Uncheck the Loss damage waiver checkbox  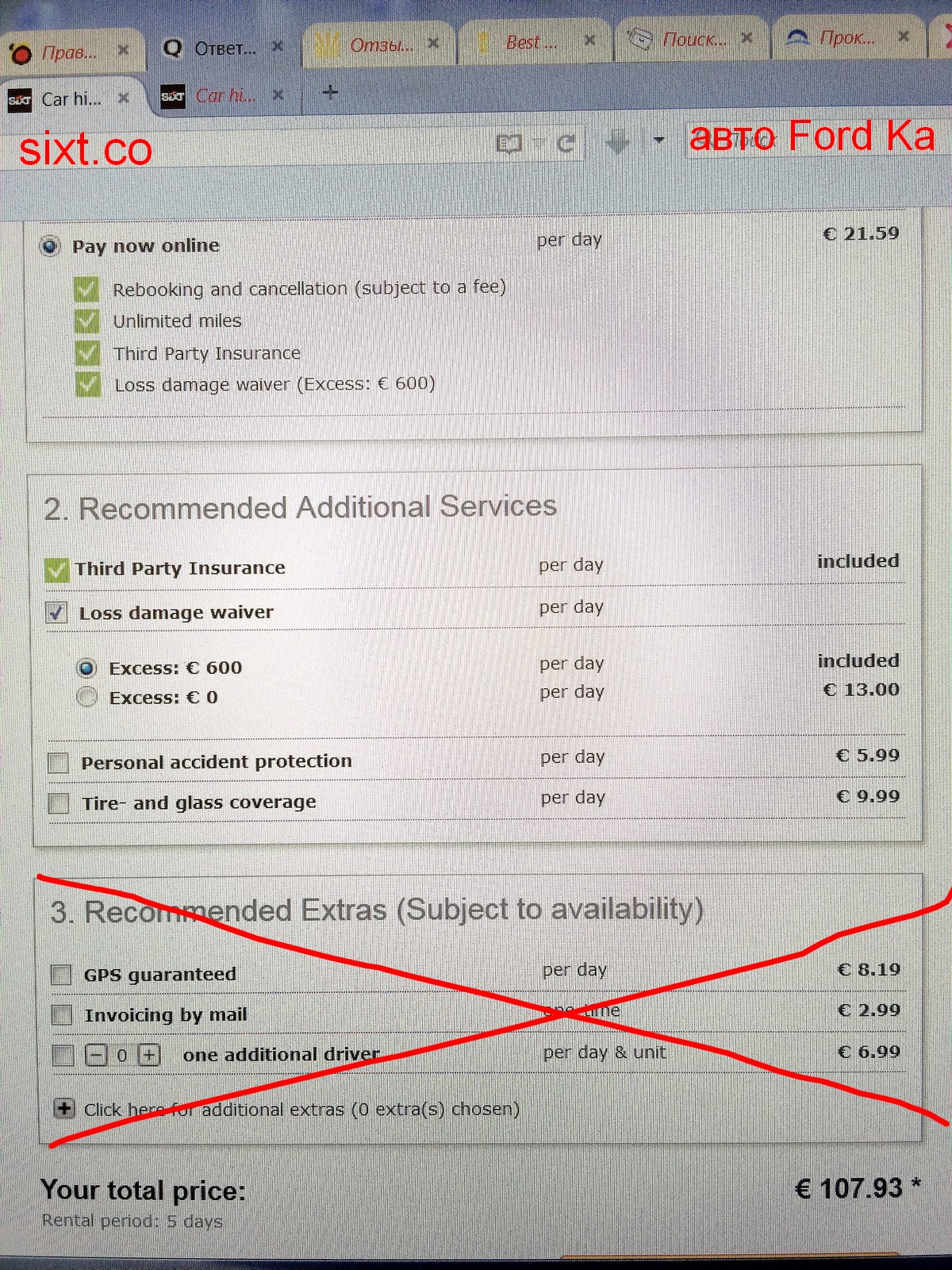point(56,613)
